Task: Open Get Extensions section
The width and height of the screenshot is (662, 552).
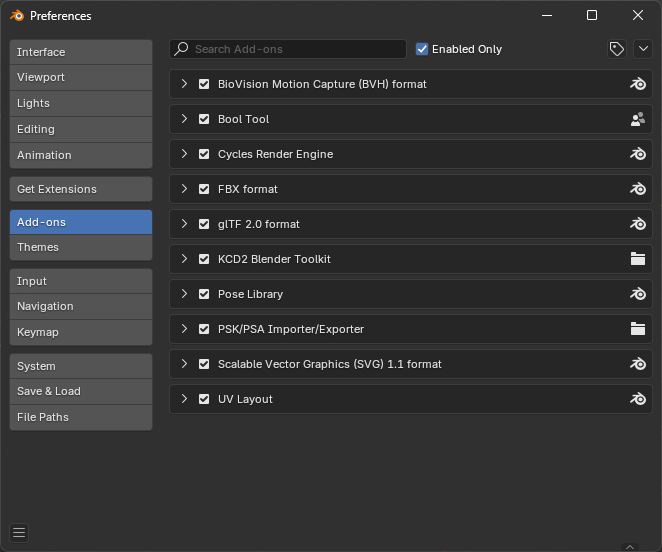Action: [81, 189]
